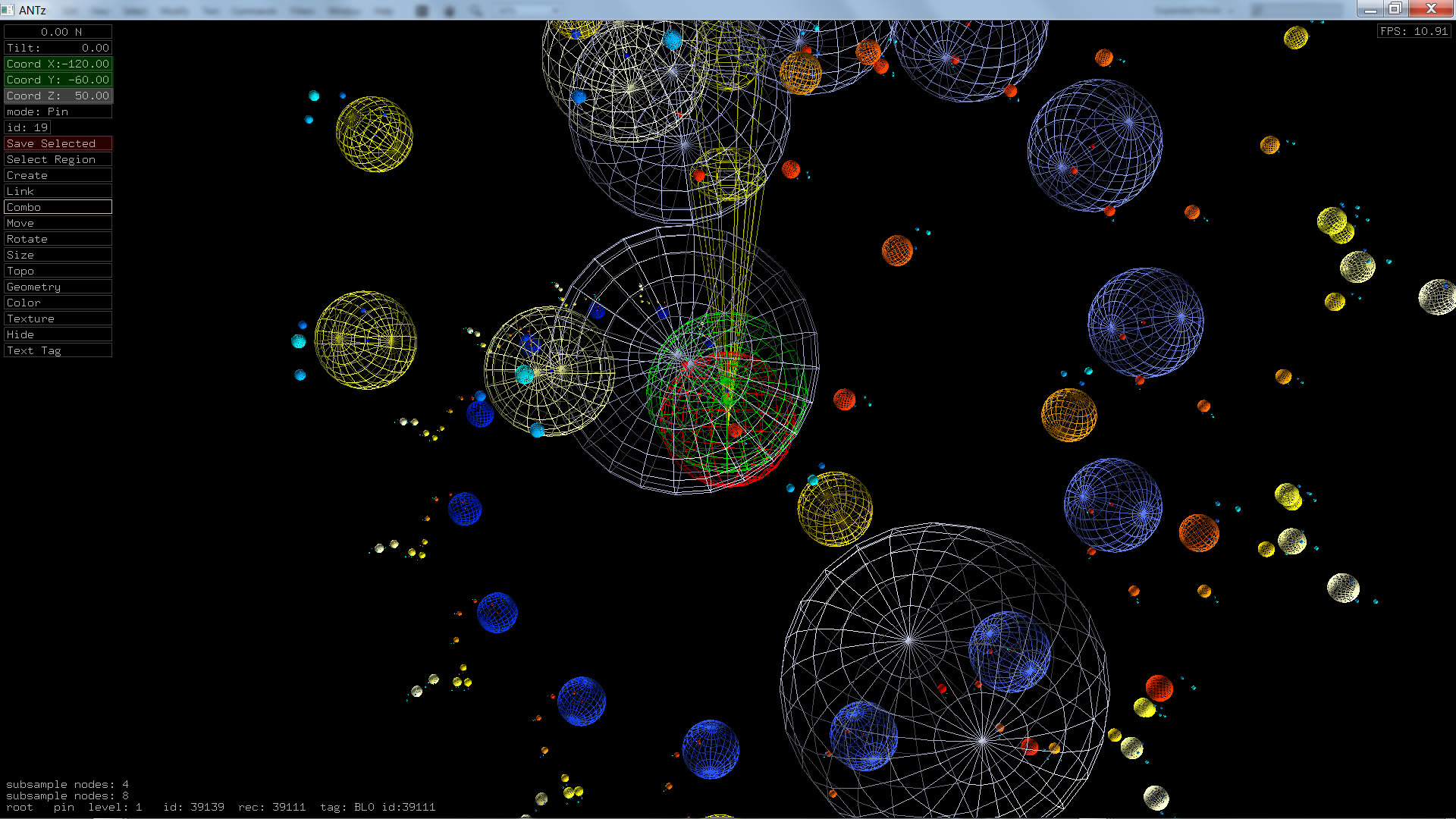Open the Geometry option
Viewport: 1456px width, 819px height.
[58, 287]
